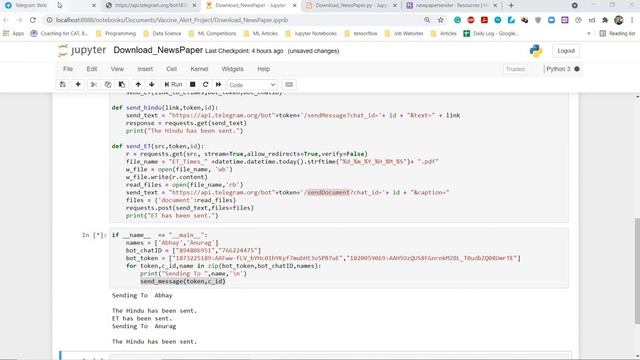Screen dimensions: 640x360
Task: Copy selected cells icon
Action: click(x=108, y=84)
